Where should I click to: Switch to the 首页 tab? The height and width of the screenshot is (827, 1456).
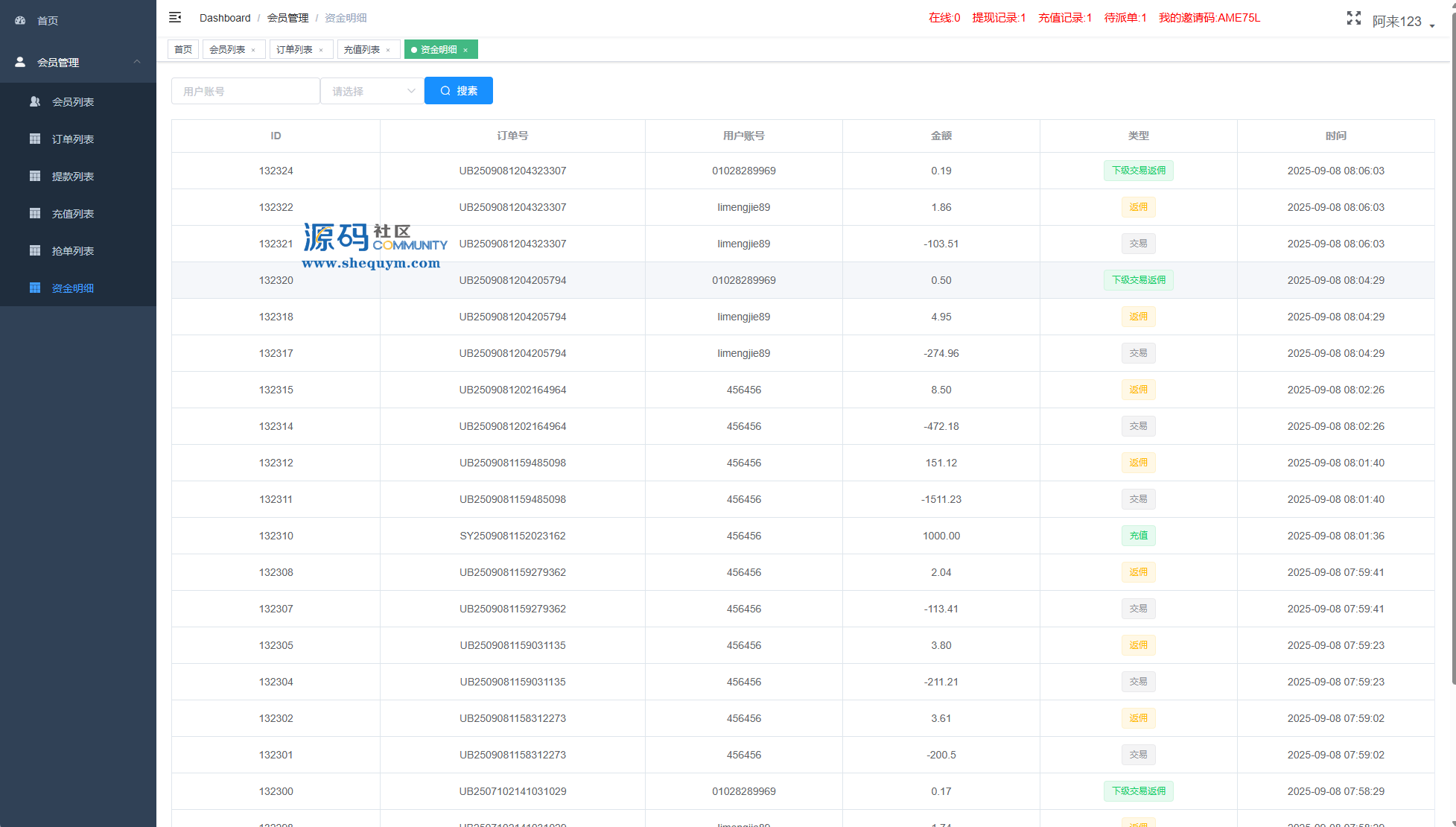pos(183,50)
